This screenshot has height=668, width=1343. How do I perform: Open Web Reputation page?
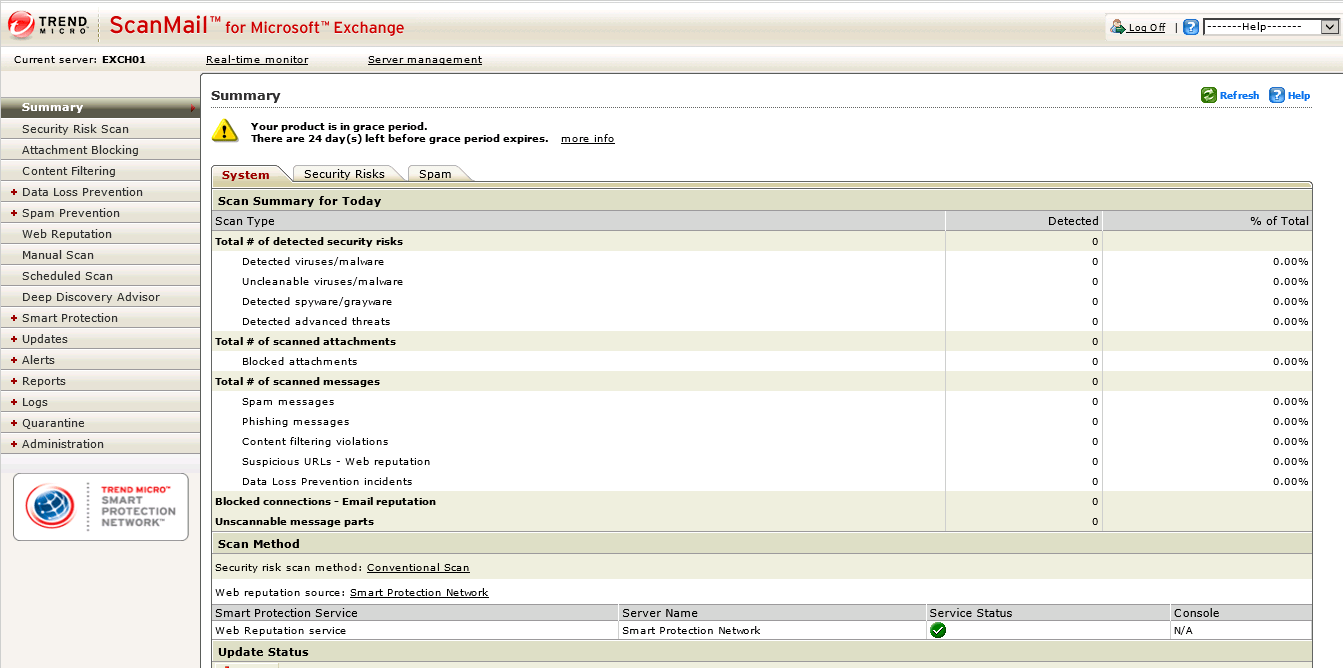click(x=100, y=234)
